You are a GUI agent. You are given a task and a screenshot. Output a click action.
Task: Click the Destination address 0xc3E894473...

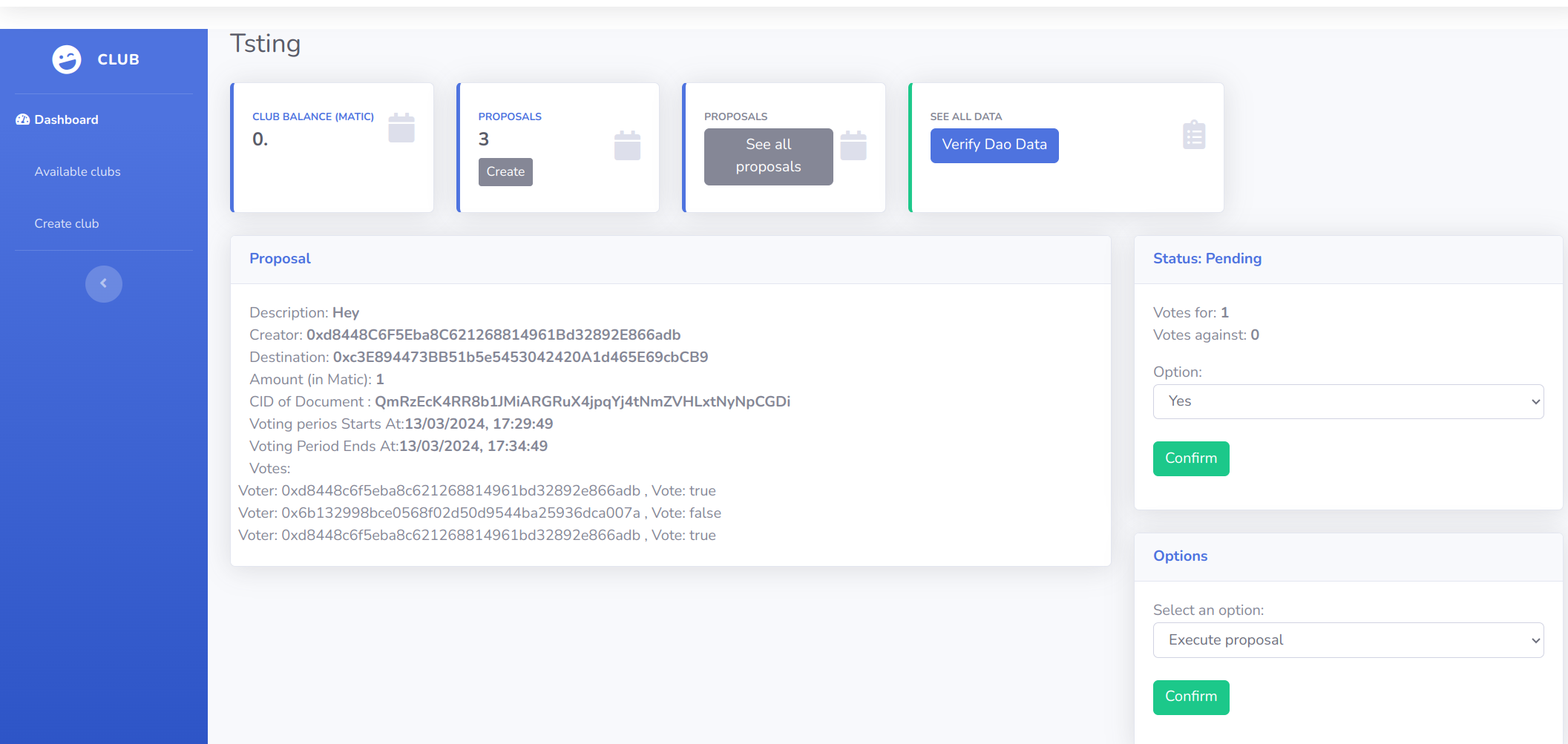(x=520, y=357)
